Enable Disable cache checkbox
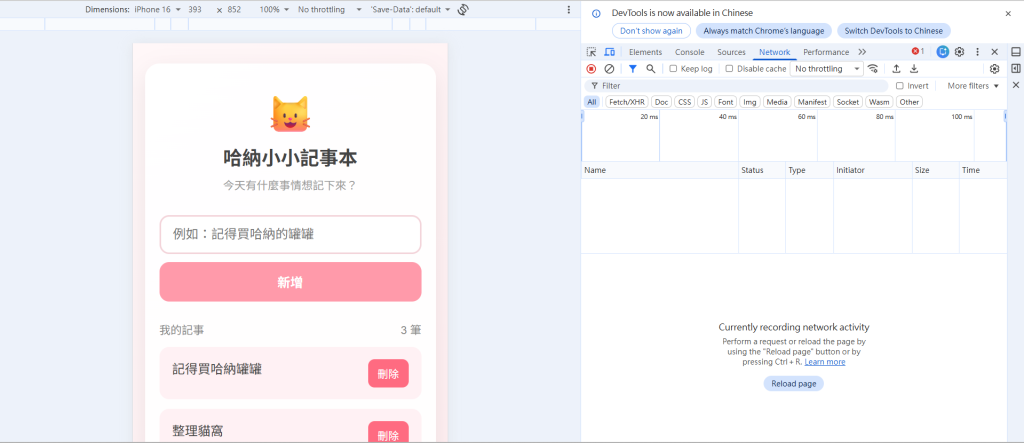 click(x=729, y=69)
